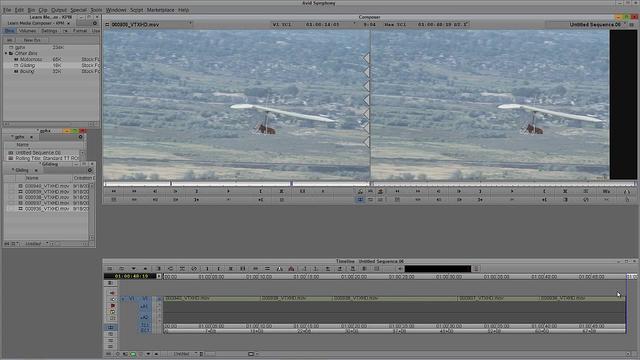Image resolution: width=640 pixels, height=360 pixels.
Task: Click the yellow Splice-In edit icon
Action: pos(112,312)
